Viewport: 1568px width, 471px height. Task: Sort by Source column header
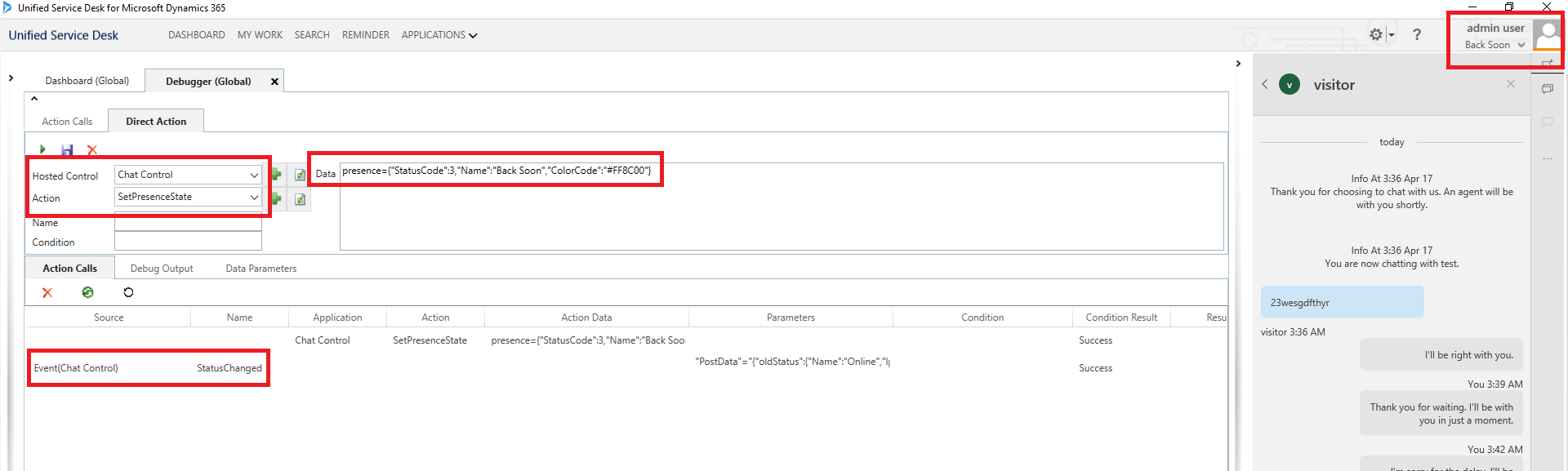pos(109,318)
